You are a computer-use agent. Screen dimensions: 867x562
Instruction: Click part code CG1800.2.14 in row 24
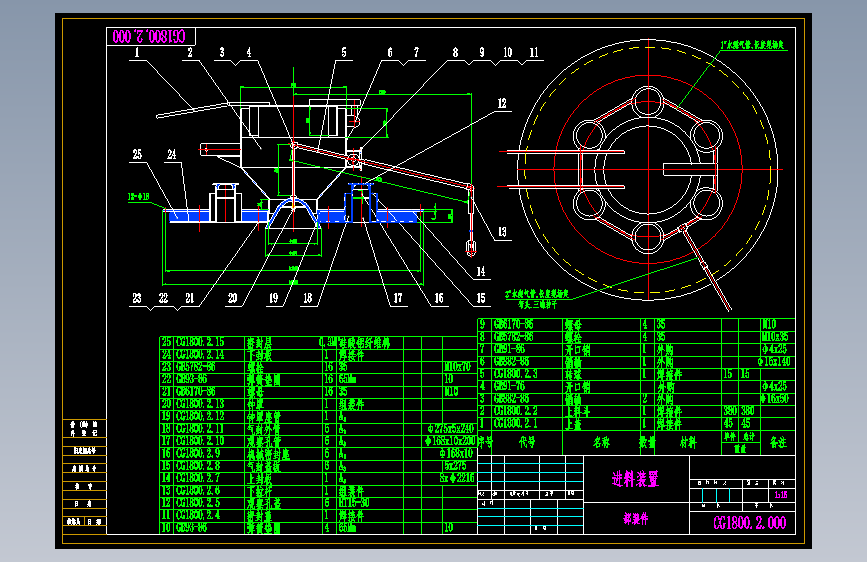tap(200, 355)
